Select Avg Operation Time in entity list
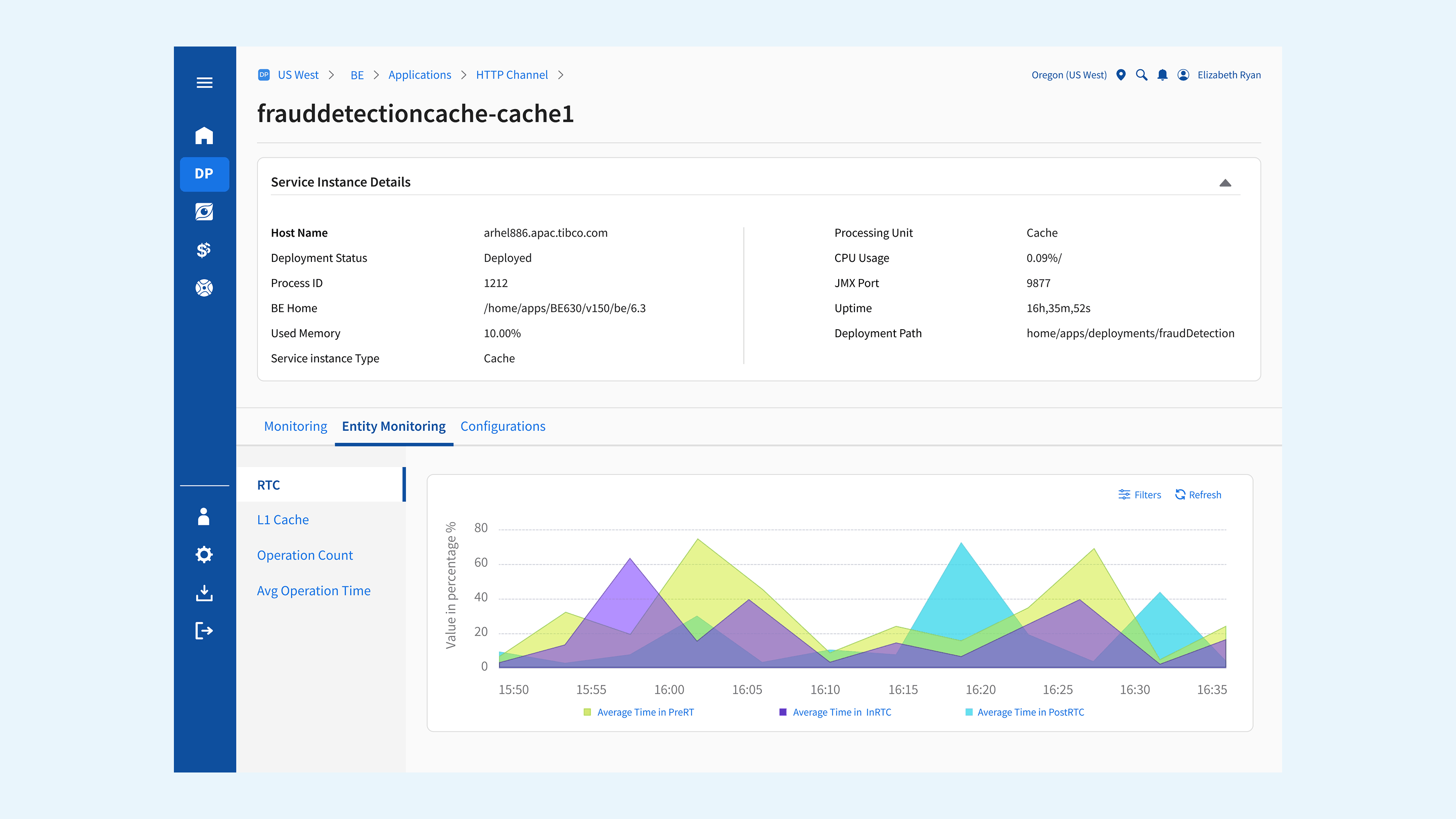The image size is (1456, 819). tap(313, 590)
